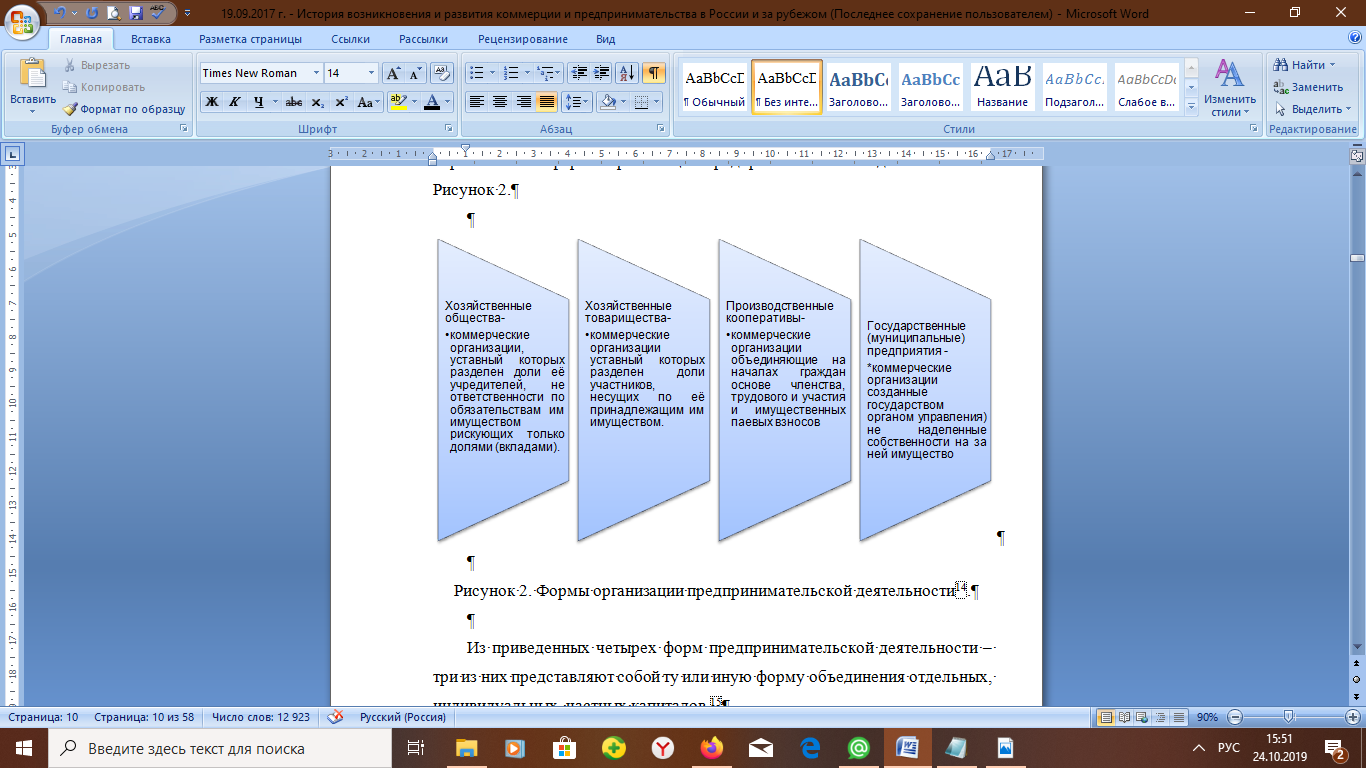Click the proofing errors icon in status bar
The height and width of the screenshot is (768, 1366).
click(x=337, y=717)
